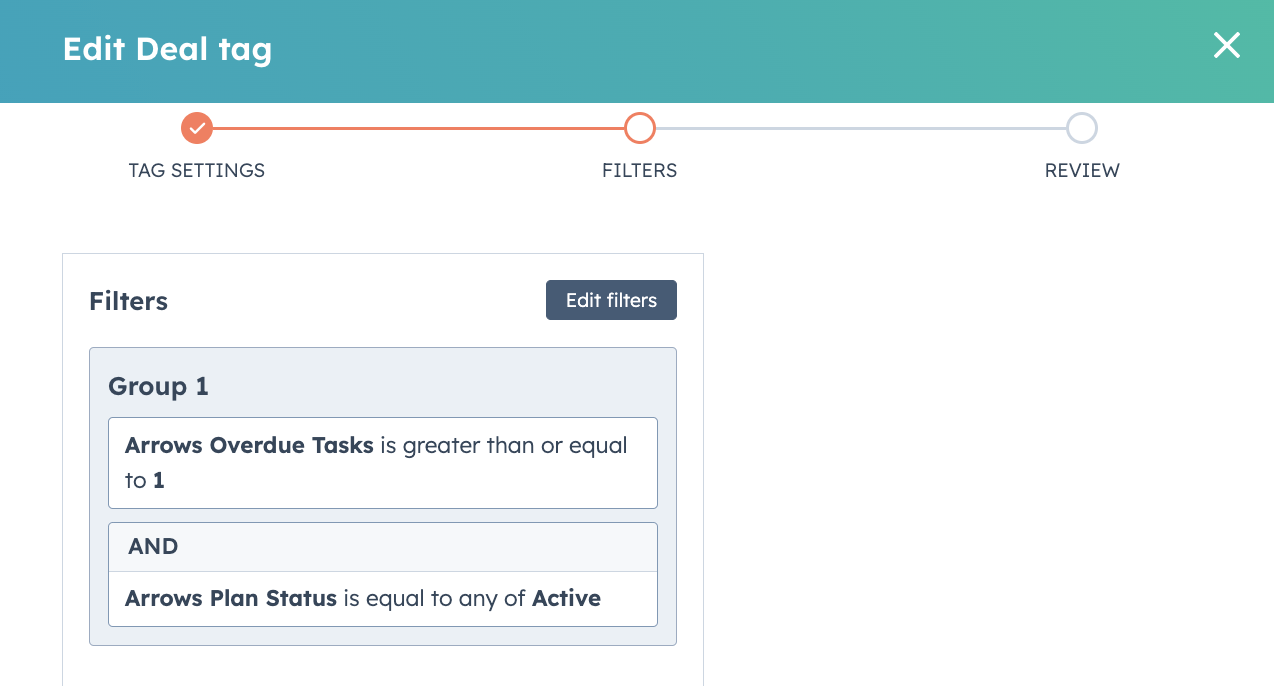Click the Edit Deal tag title
Viewport: 1274px width, 686px height.
[167, 49]
